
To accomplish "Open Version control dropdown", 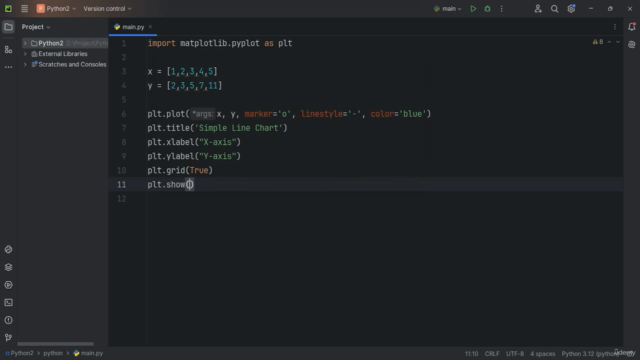I will pos(107,9).
